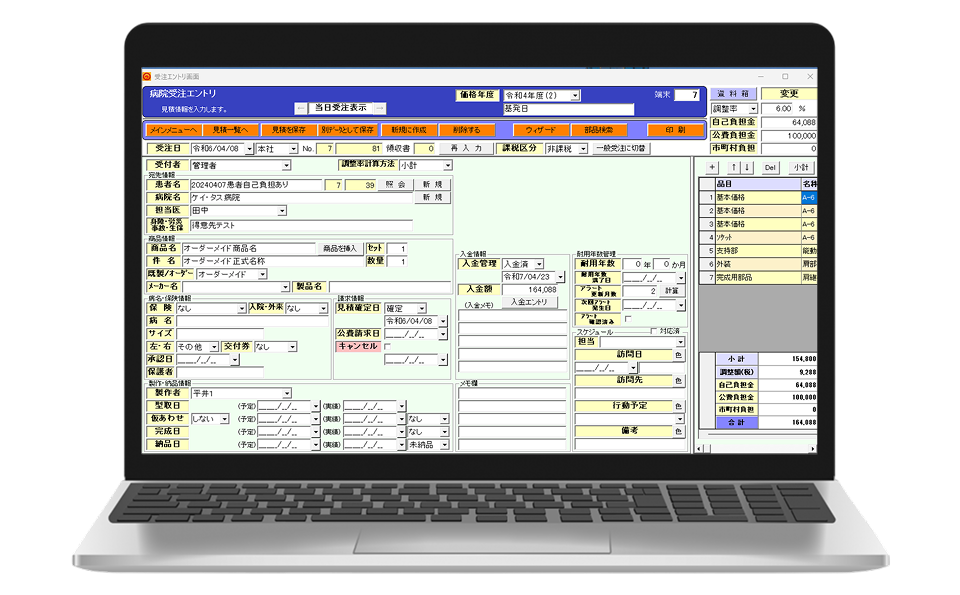Click the Del button above item list
Viewport: 960px width, 595px height.
tap(770, 167)
